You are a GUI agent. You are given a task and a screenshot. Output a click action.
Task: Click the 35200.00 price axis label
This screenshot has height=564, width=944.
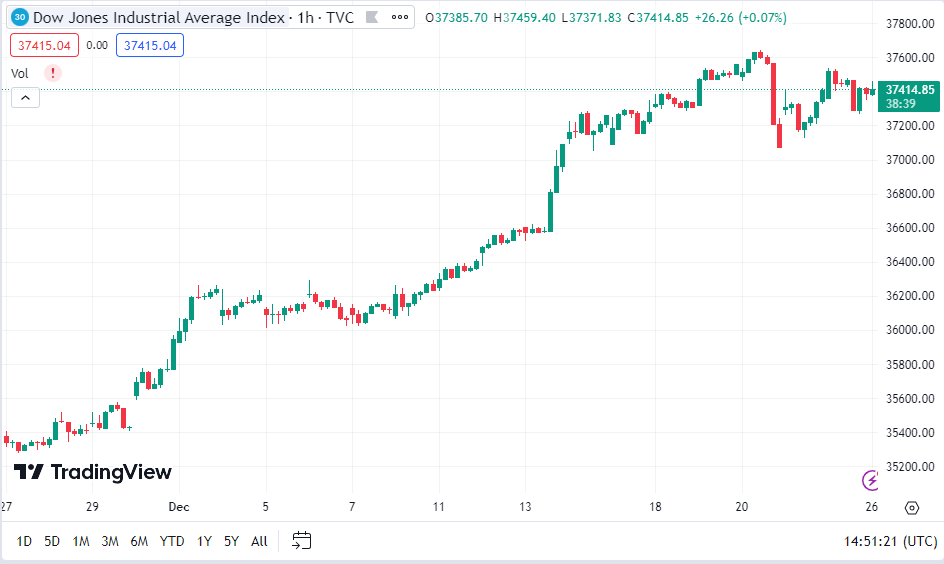point(910,466)
